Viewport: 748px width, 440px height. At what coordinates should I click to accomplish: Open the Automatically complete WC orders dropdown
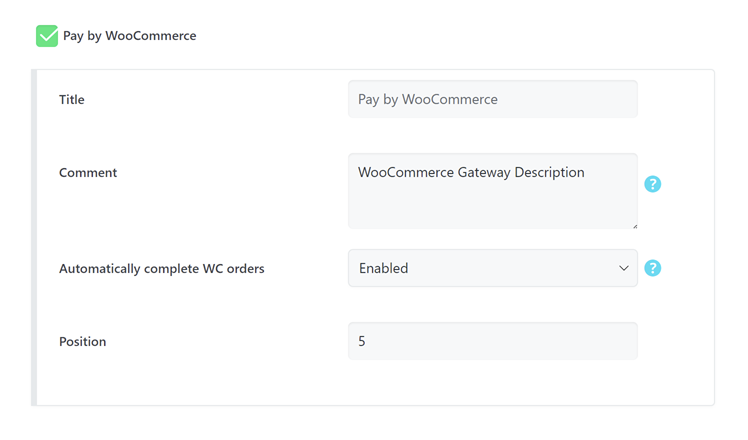tap(492, 268)
